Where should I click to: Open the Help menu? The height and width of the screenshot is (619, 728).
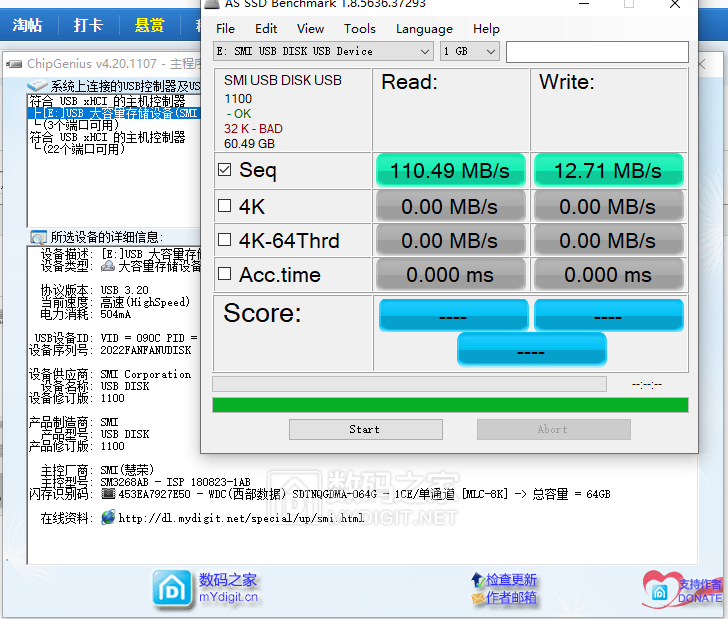(x=486, y=29)
